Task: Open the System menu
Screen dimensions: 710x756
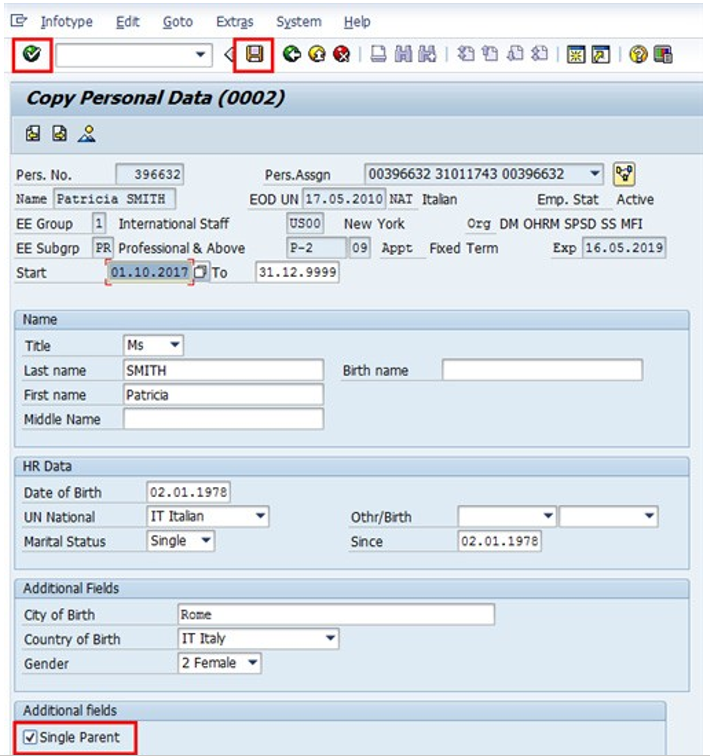Action: tap(299, 22)
